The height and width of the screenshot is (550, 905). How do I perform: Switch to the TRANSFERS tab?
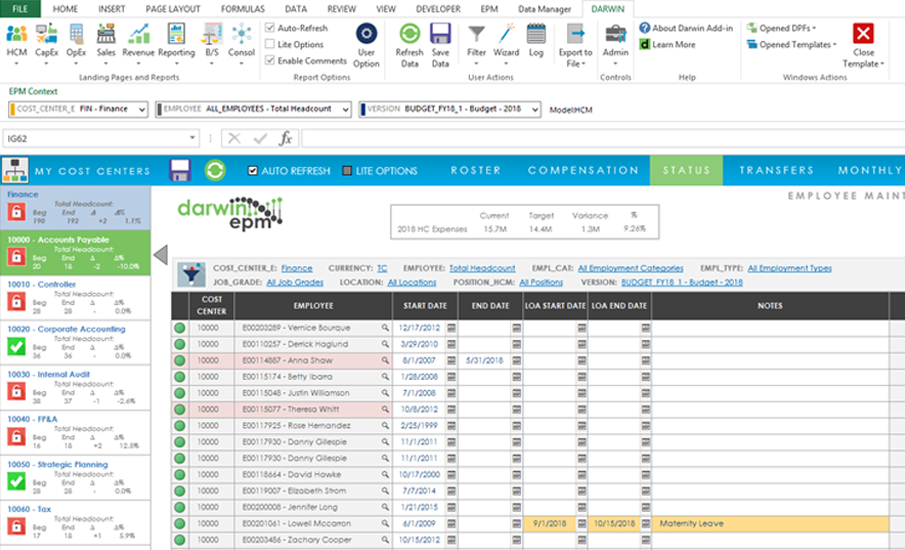point(776,170)
